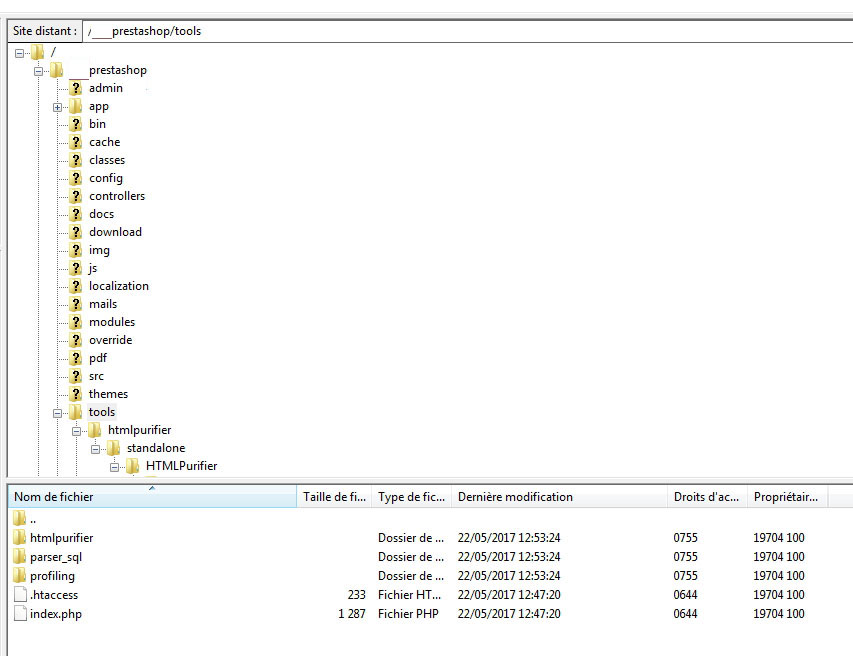853x656 pixels.
Task: Click the root folder icon in the tree
Action: point(37,52)
